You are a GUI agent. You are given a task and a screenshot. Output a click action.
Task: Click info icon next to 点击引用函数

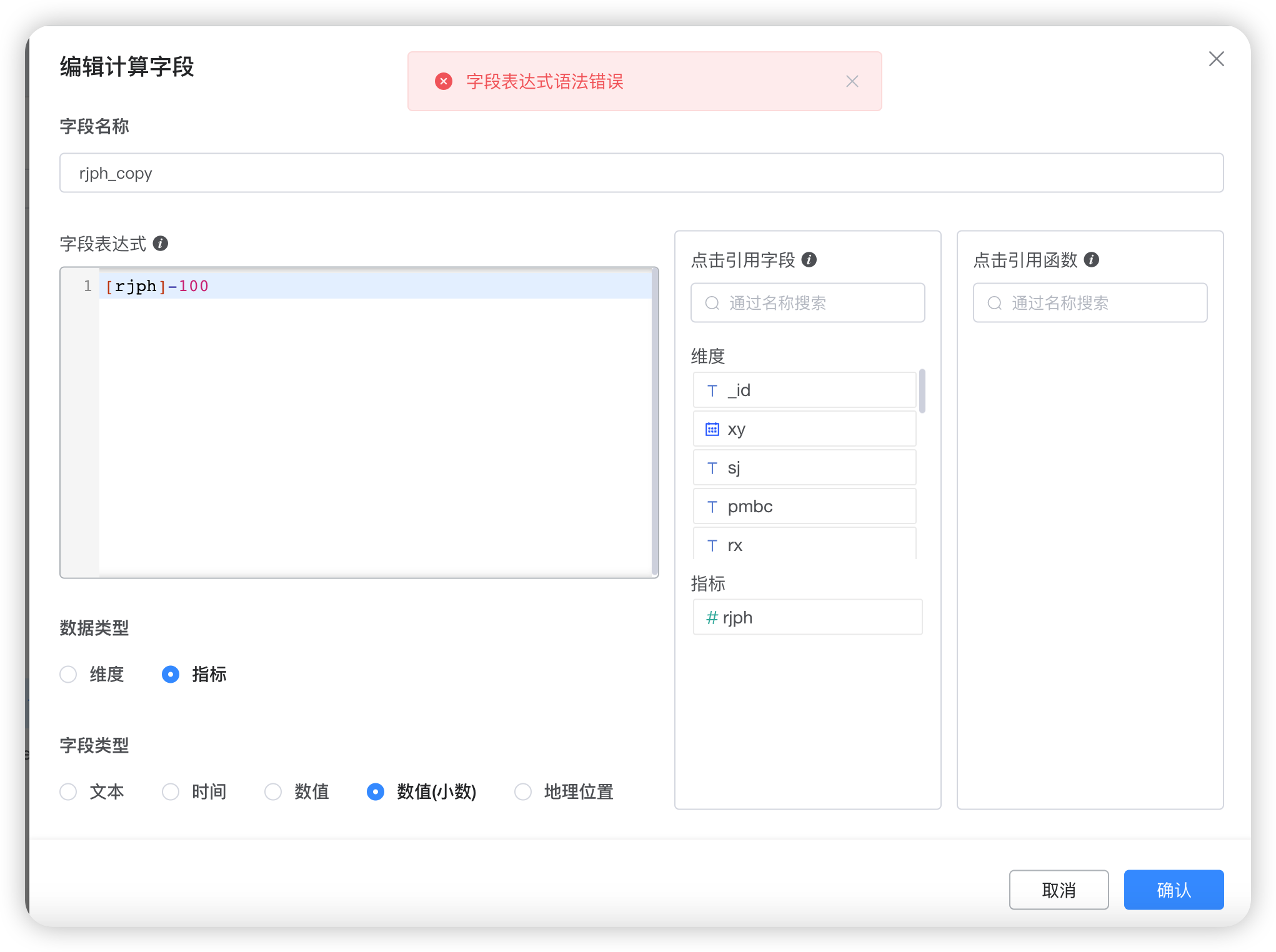click(1092, 259)
